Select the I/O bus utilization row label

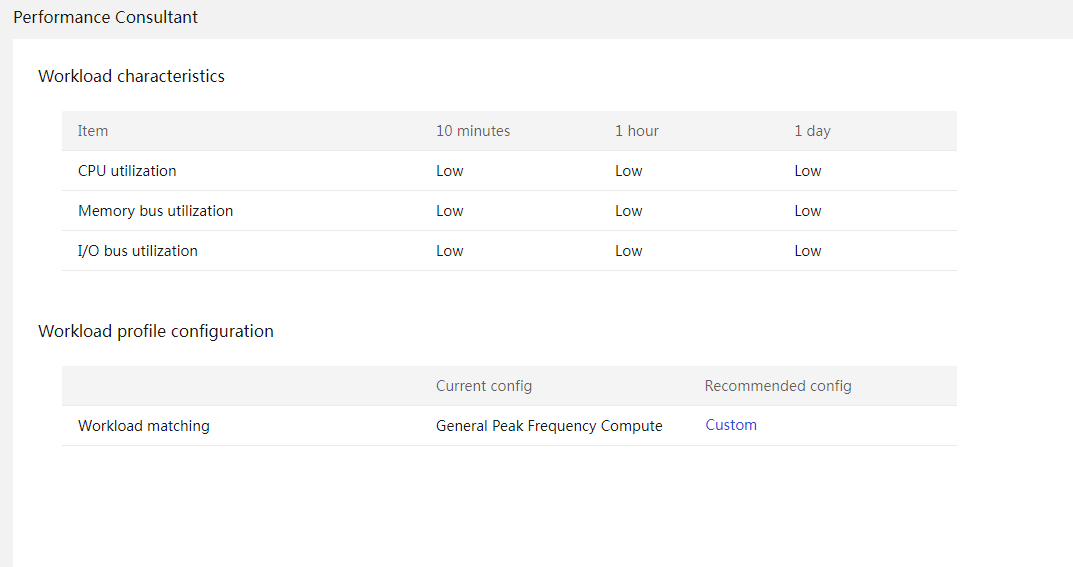click(x=138, y=251)
